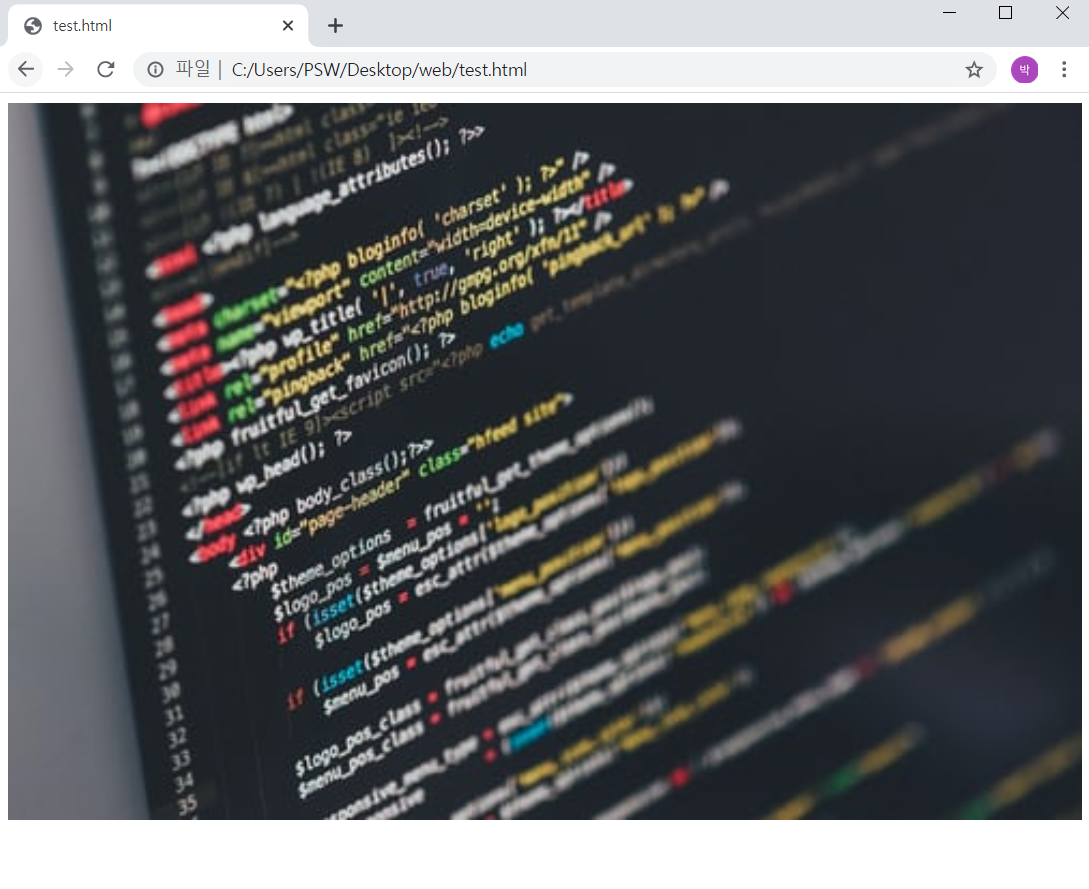Screen dimensions: 1089x889
Task: Click the globe favicon on test.html tab
Action: pyautogui.click(x=33, y=26)
